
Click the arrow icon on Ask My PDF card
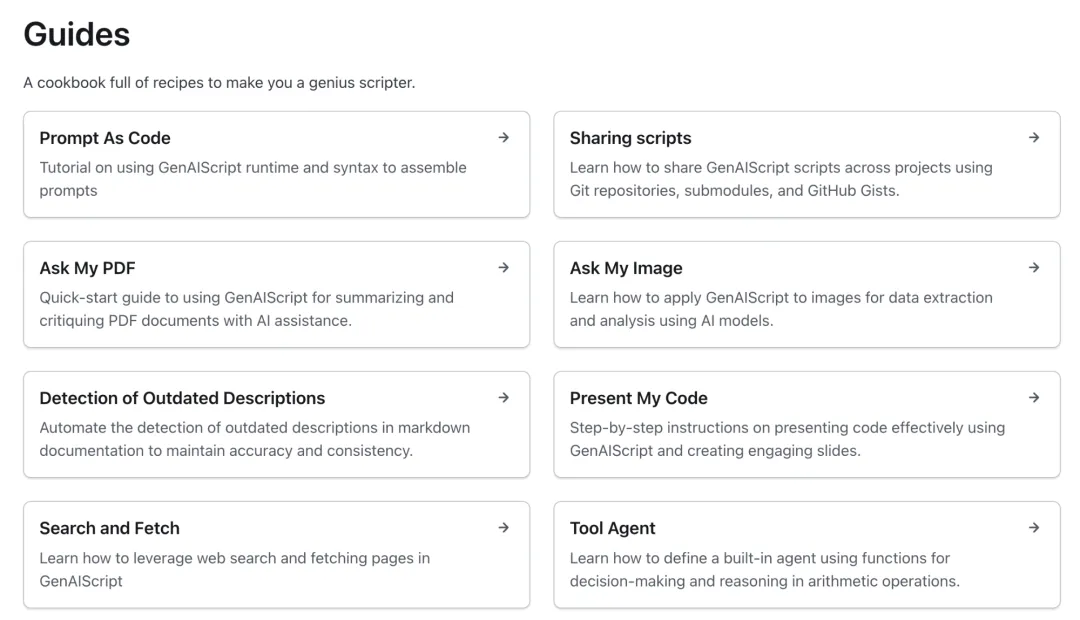coord(504,268)
